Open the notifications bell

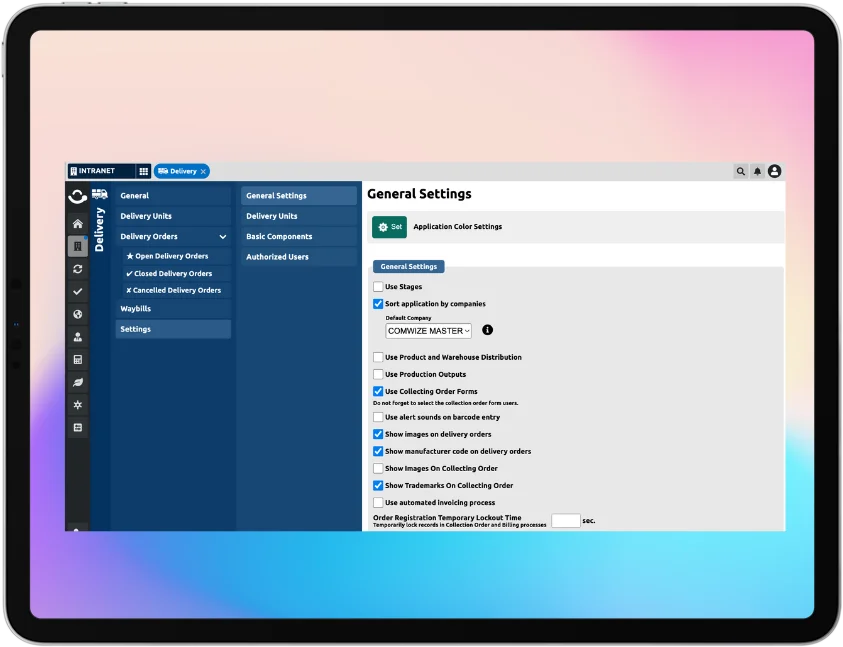pos(757,171)
